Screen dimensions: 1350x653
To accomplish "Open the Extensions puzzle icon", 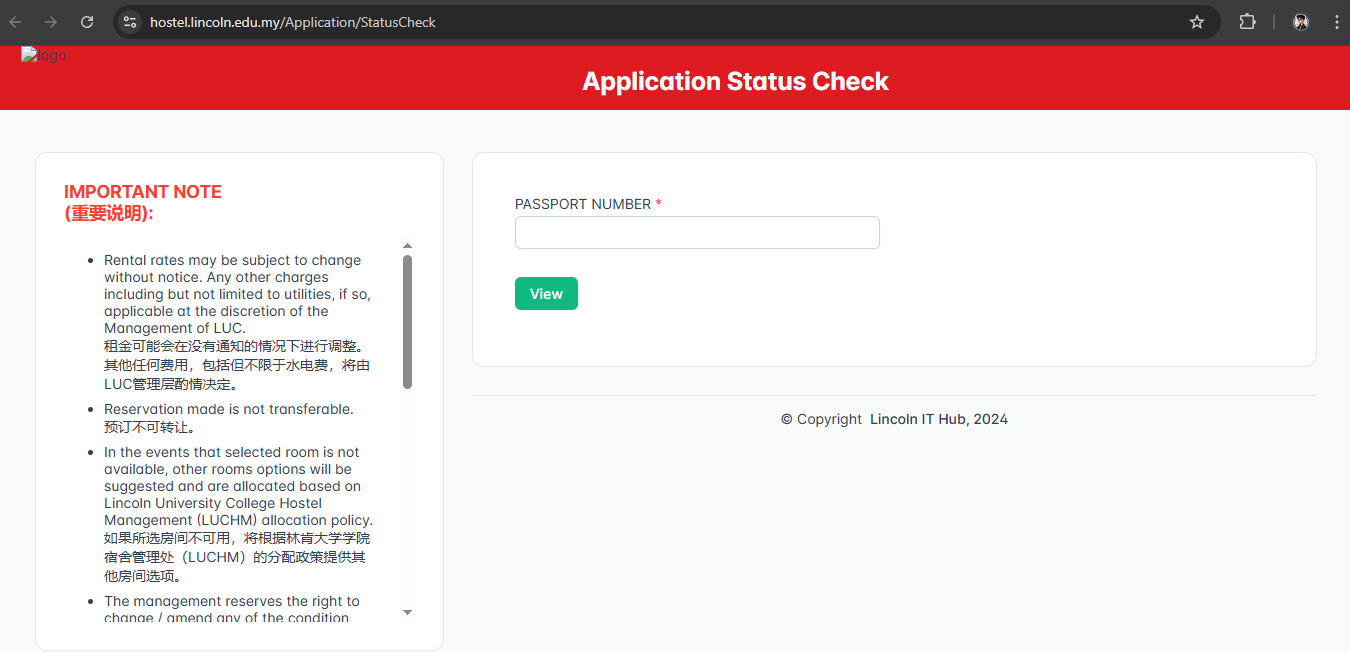I will point(1248,22).
